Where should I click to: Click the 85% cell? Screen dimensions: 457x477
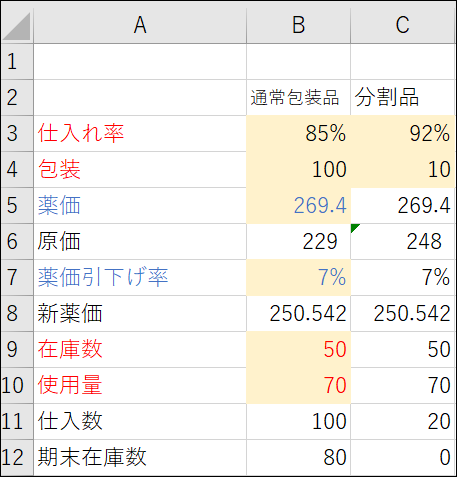[x=298, y=134]
